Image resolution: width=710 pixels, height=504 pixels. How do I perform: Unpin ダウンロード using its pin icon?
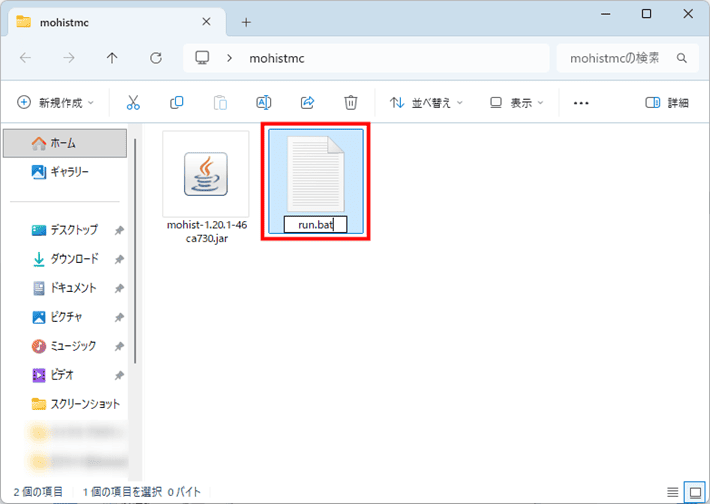click(119, 259)
